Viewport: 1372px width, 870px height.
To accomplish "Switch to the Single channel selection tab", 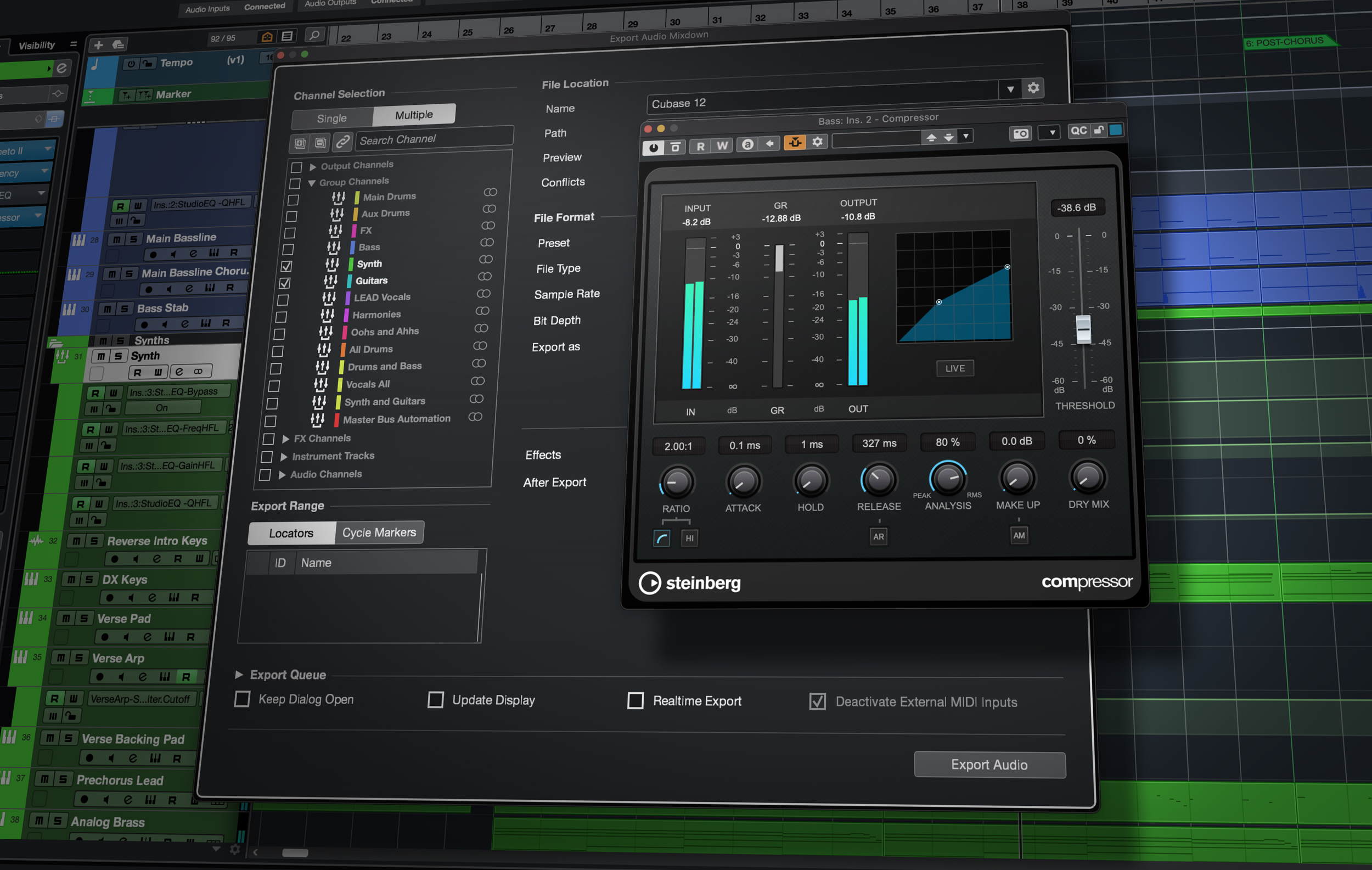I will pos(332,117).
